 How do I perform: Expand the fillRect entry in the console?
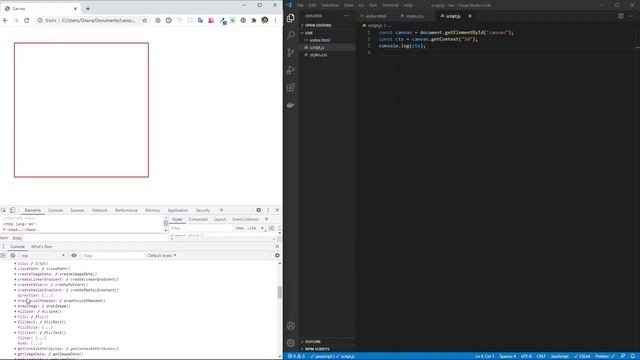coord(15,322)
